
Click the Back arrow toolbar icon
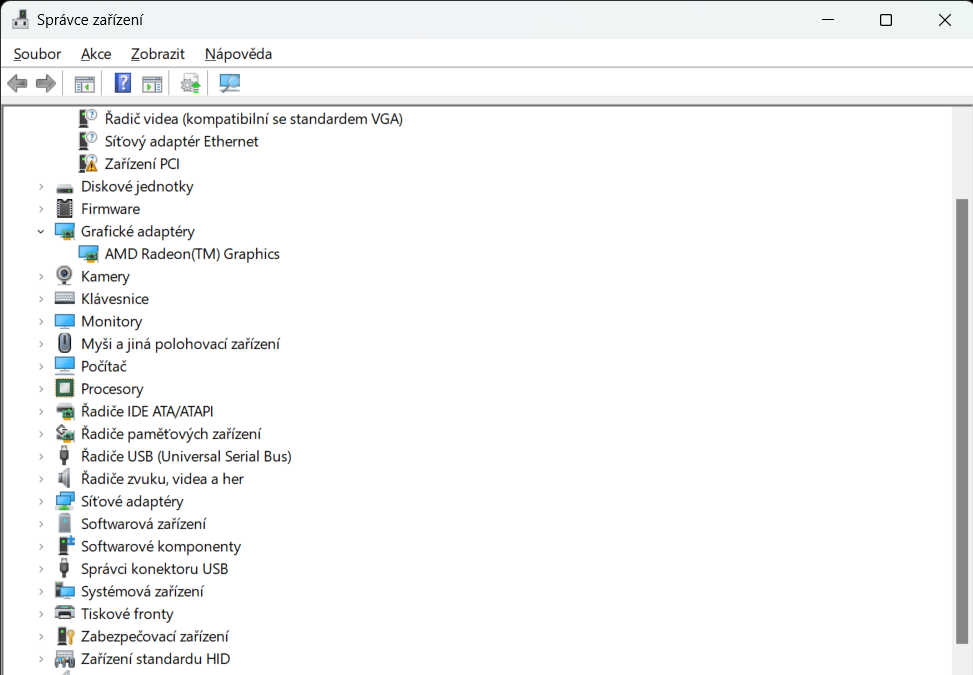17,83
